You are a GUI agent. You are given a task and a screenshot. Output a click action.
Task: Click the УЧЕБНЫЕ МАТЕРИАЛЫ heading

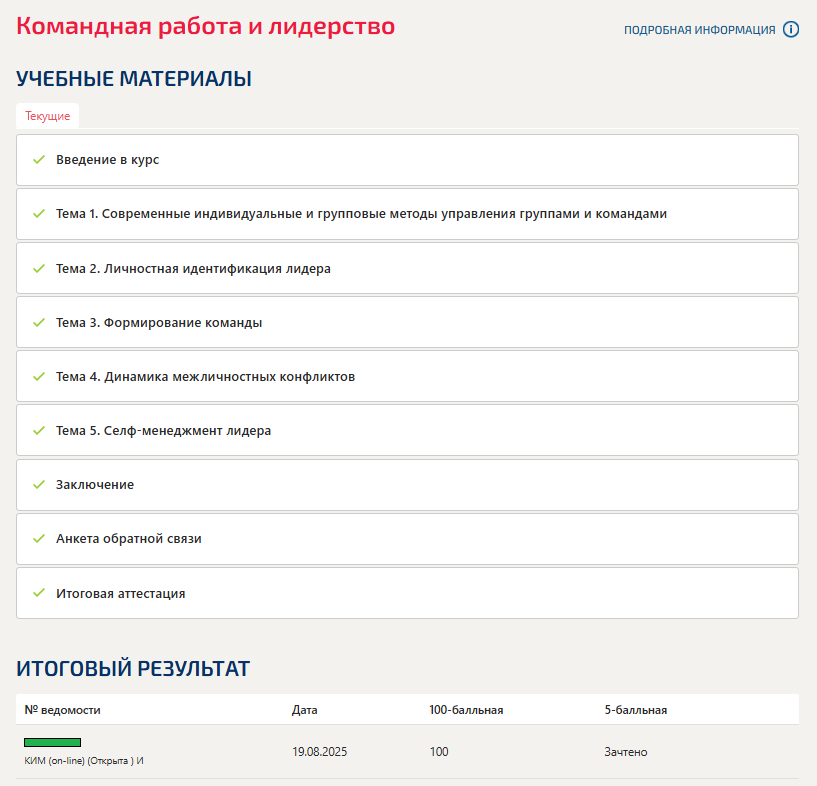pyautogui.click(x=134, y=79)
